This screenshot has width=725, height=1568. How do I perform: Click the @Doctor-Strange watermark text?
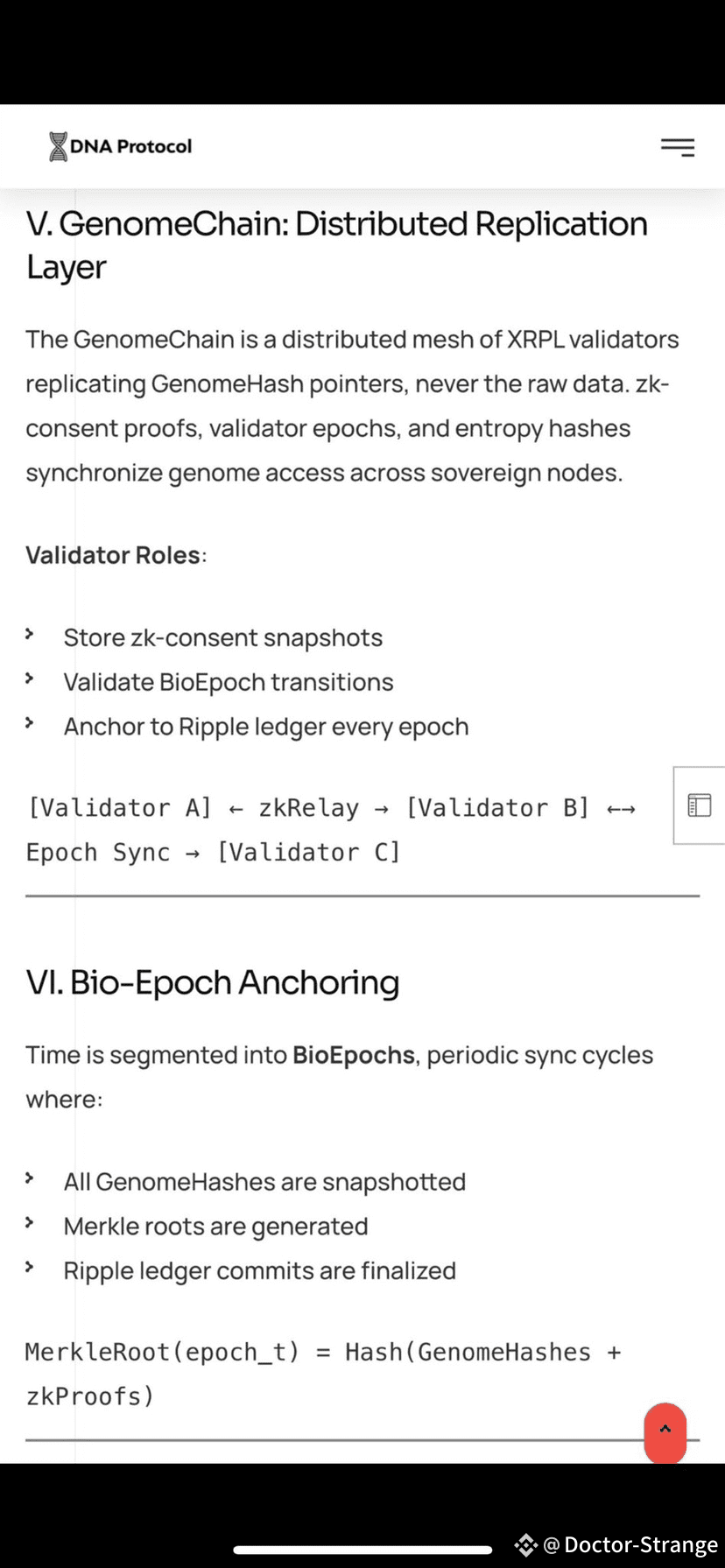pyautogui.click(x=630, y=1545)
